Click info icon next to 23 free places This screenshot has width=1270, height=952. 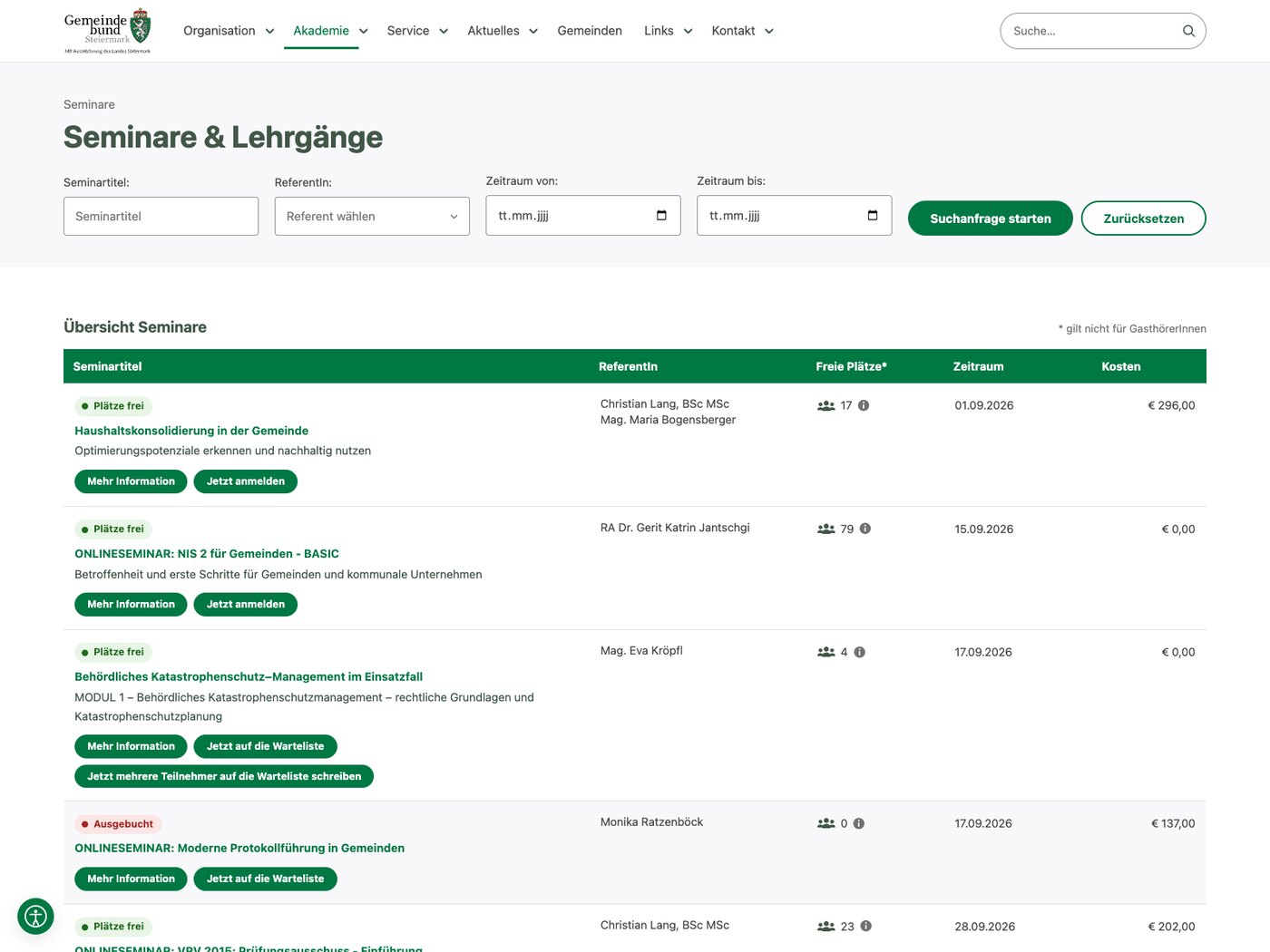point(866,926)
